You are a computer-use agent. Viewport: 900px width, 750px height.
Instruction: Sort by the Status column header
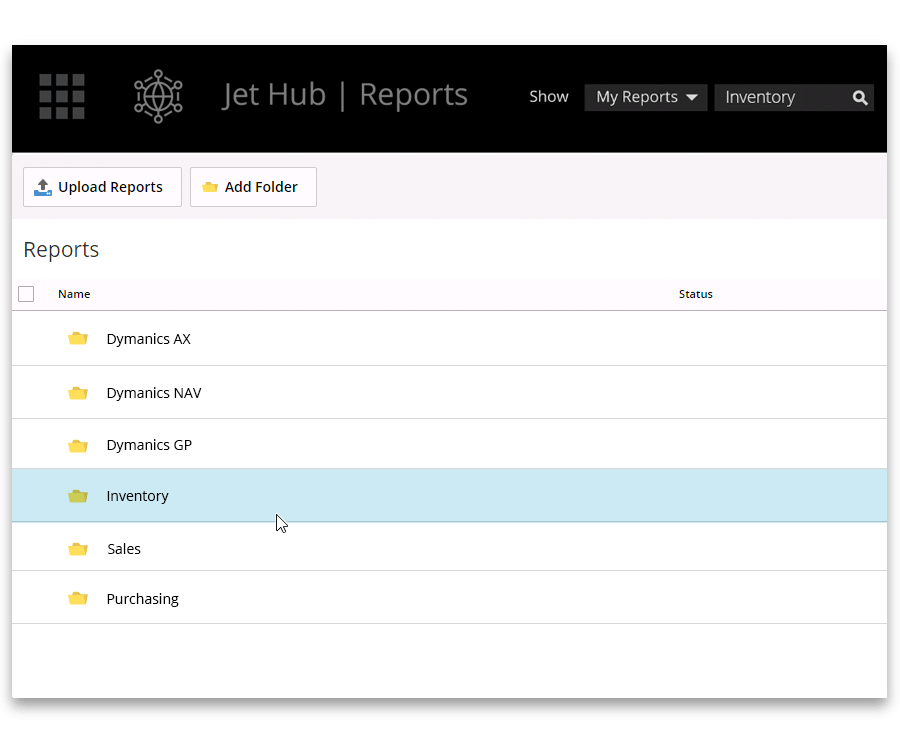coord(696,294)
